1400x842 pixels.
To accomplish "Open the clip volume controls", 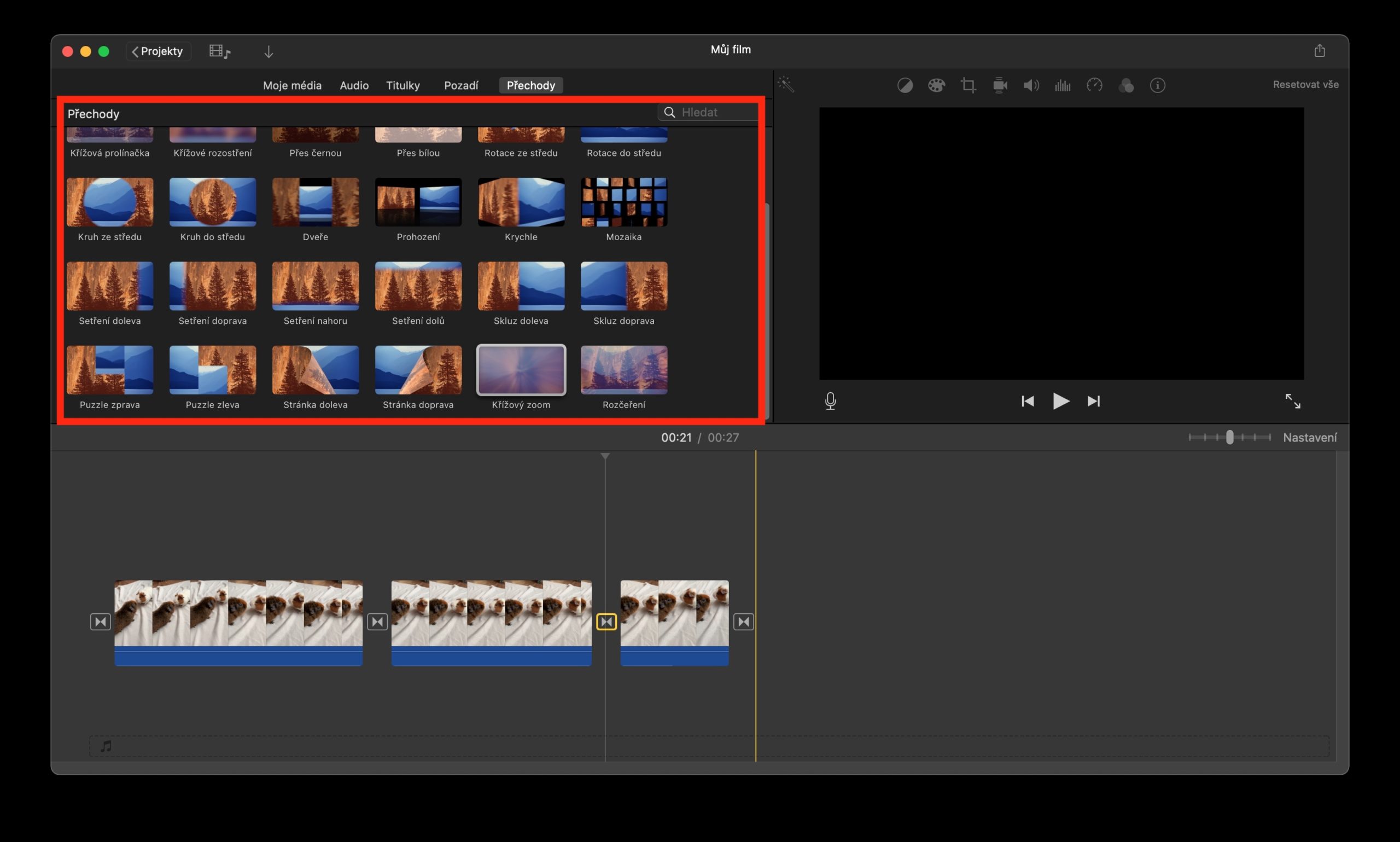I will pyautogui.click(x=1031, y=85).
